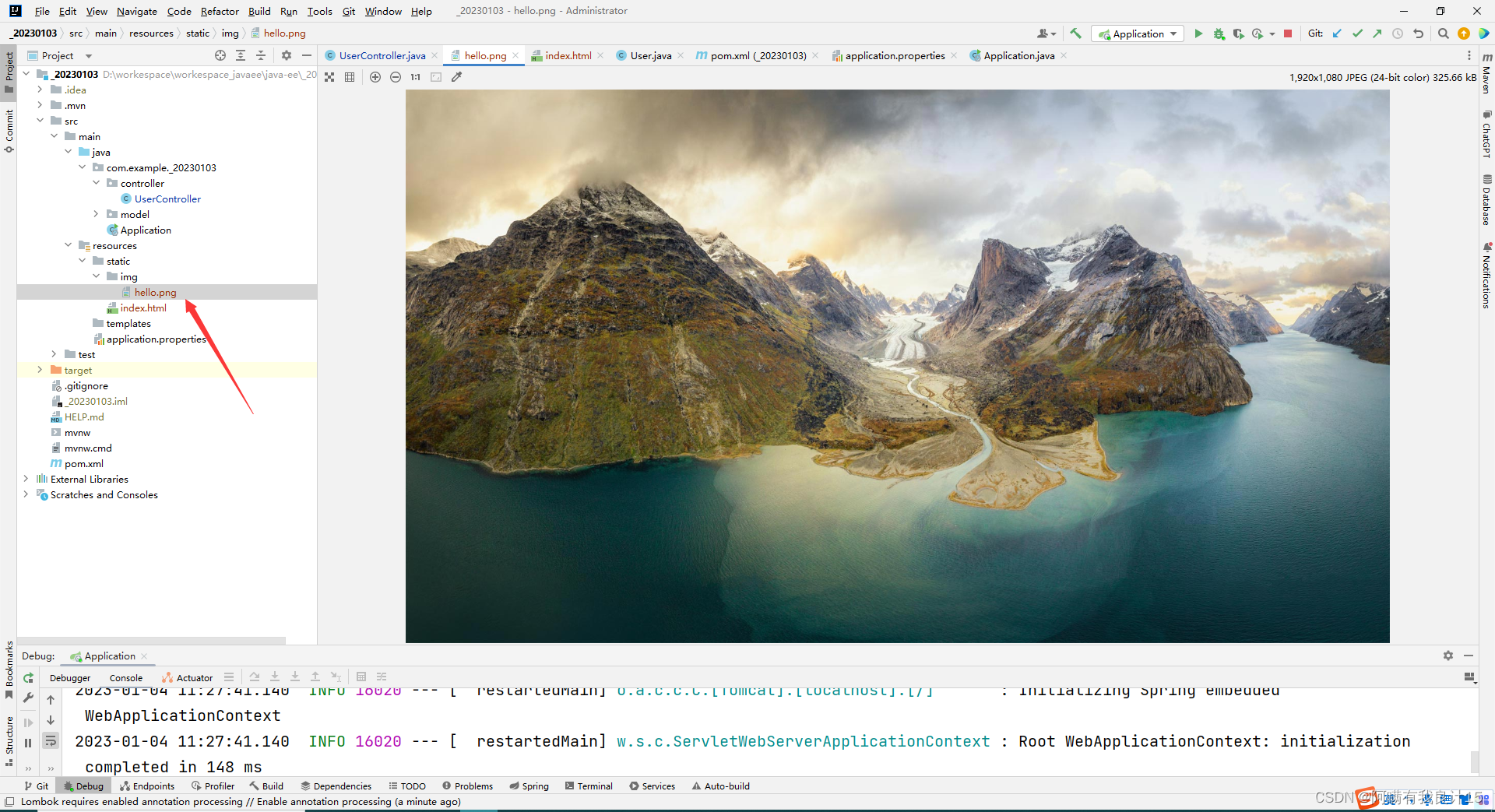Set image to actual 1:1 size
The width and height of the screenshot is (1495, 812).
point(416,77)
